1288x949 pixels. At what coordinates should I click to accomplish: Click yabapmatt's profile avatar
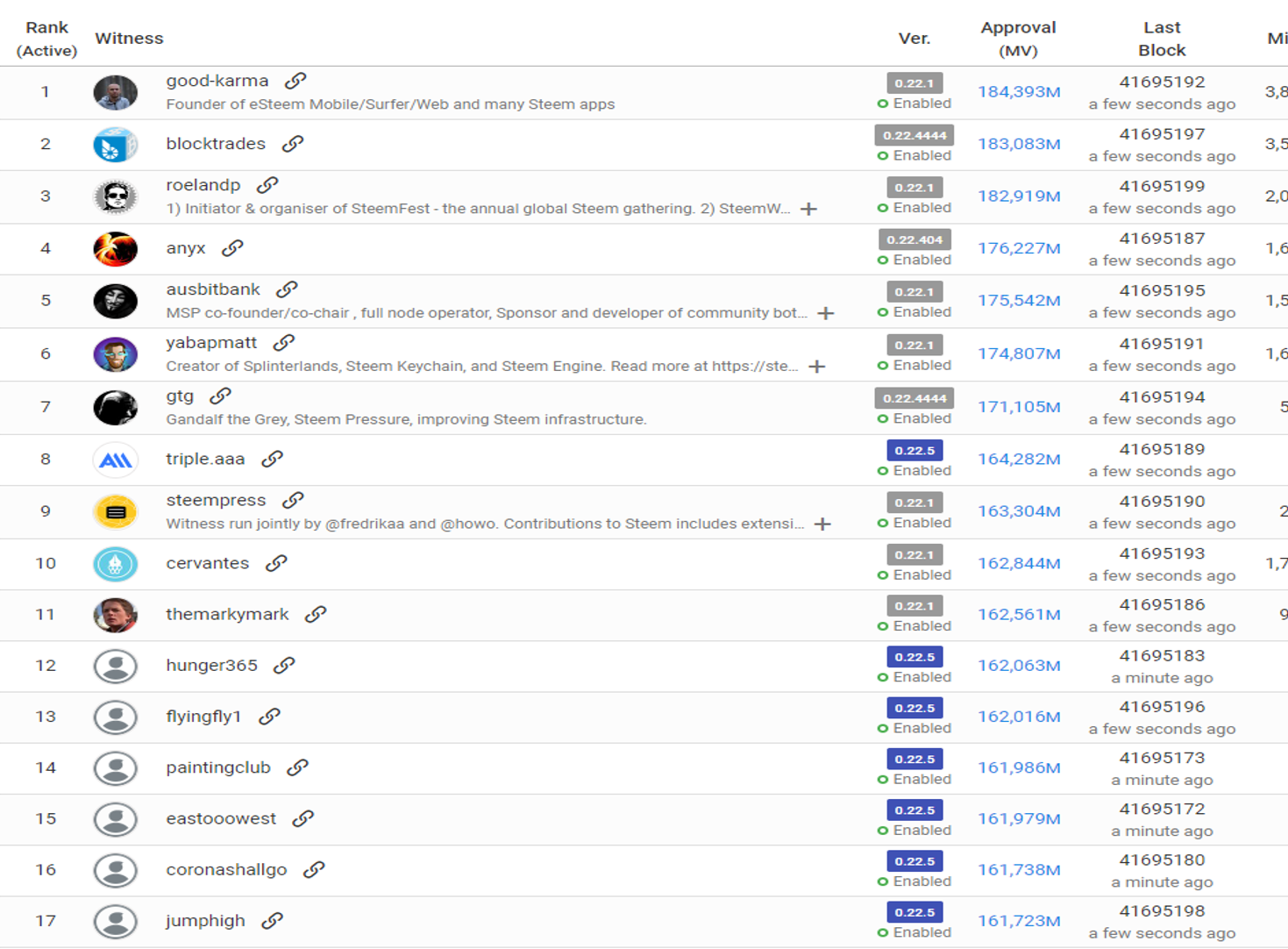click(116, 354)
